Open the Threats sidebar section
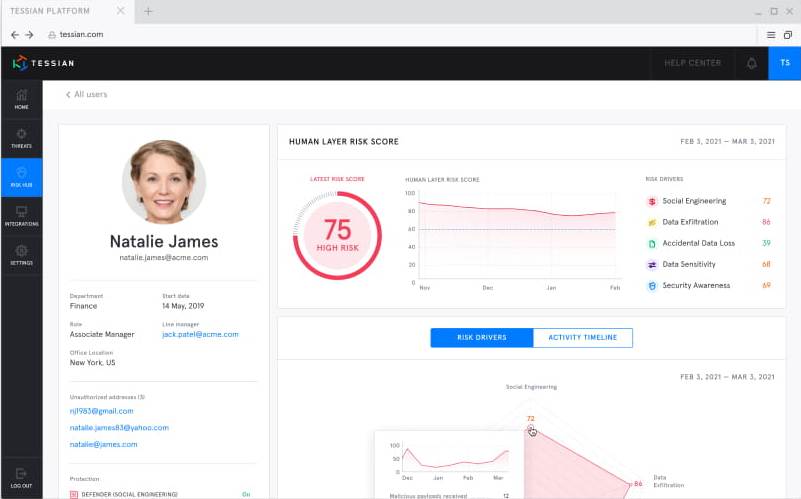Image resolution: width=801 pixels, height=499 pixels. 21,137
